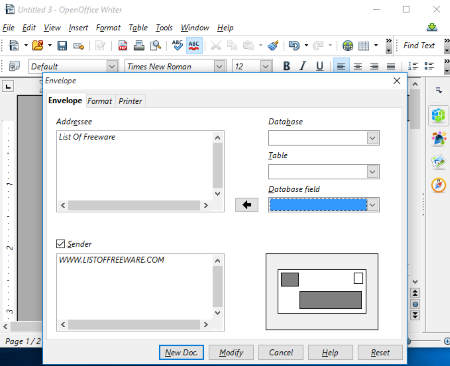Image resolution: width=450 pixels, height=366 pixels.
Task: Select Align Right icon
Action: pos(374,66)
